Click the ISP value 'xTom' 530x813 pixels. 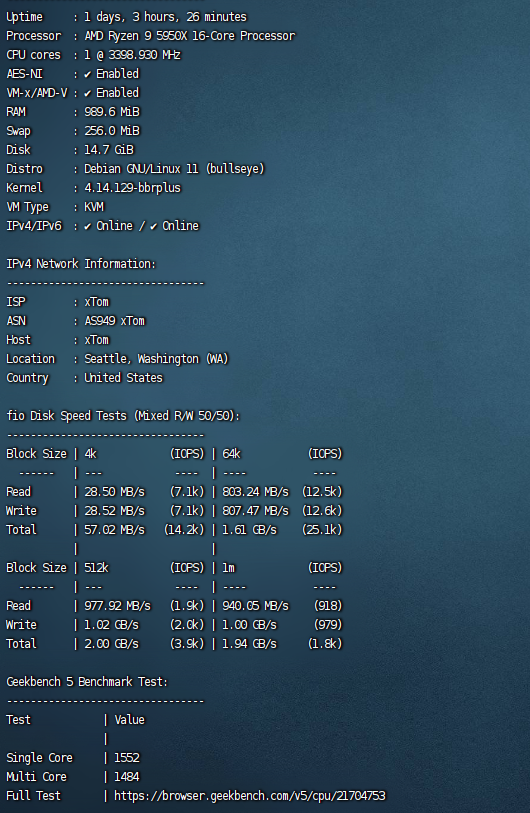coord(96,302)
